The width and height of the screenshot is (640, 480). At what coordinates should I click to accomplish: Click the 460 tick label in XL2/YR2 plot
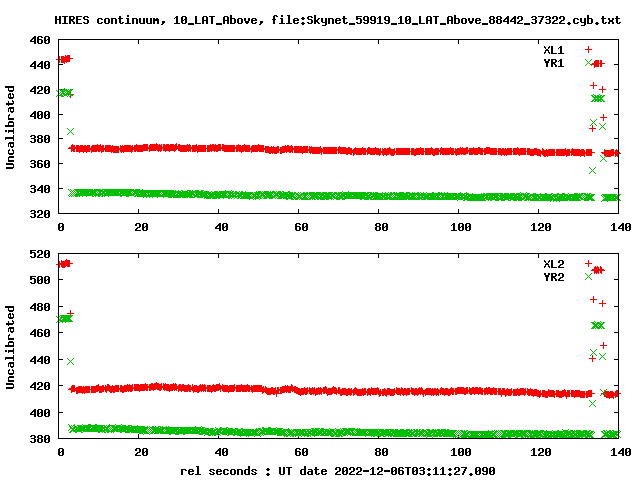[40, 333]
